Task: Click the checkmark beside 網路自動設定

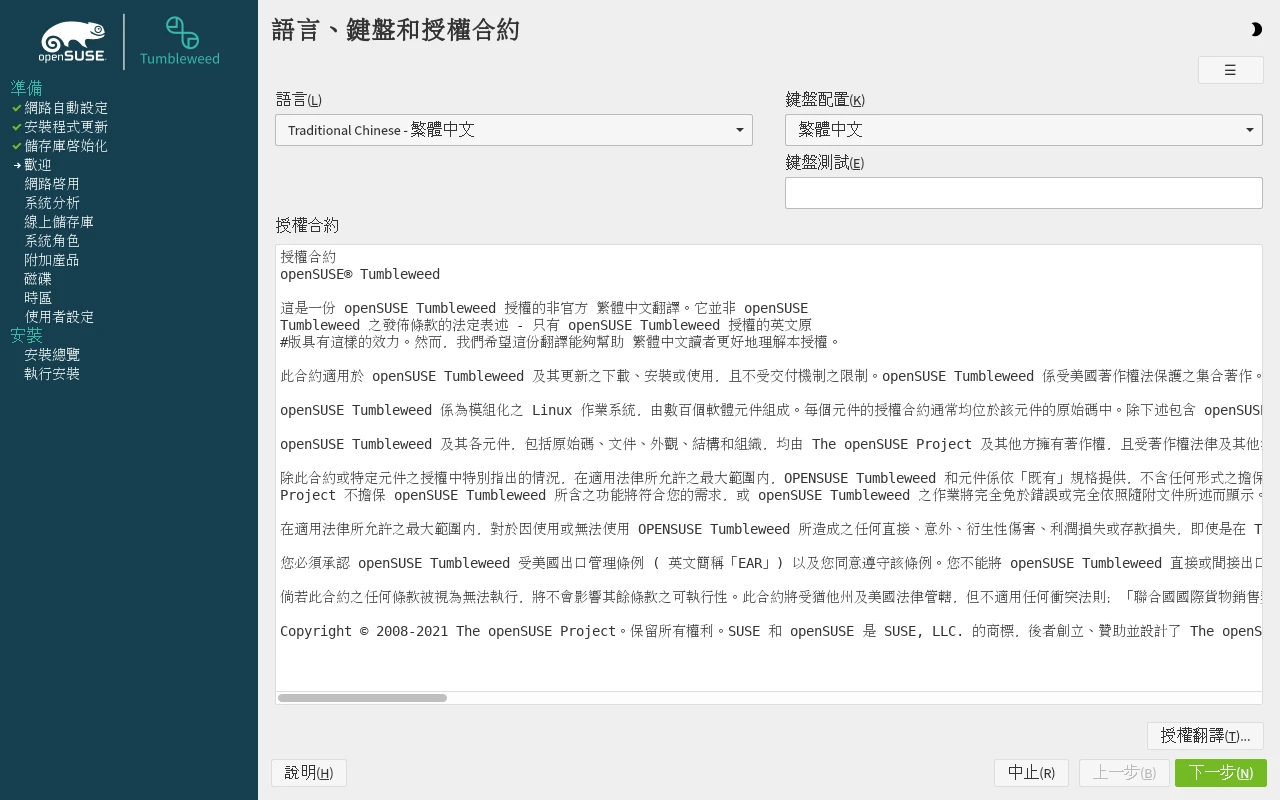Action: click(17, 108)
